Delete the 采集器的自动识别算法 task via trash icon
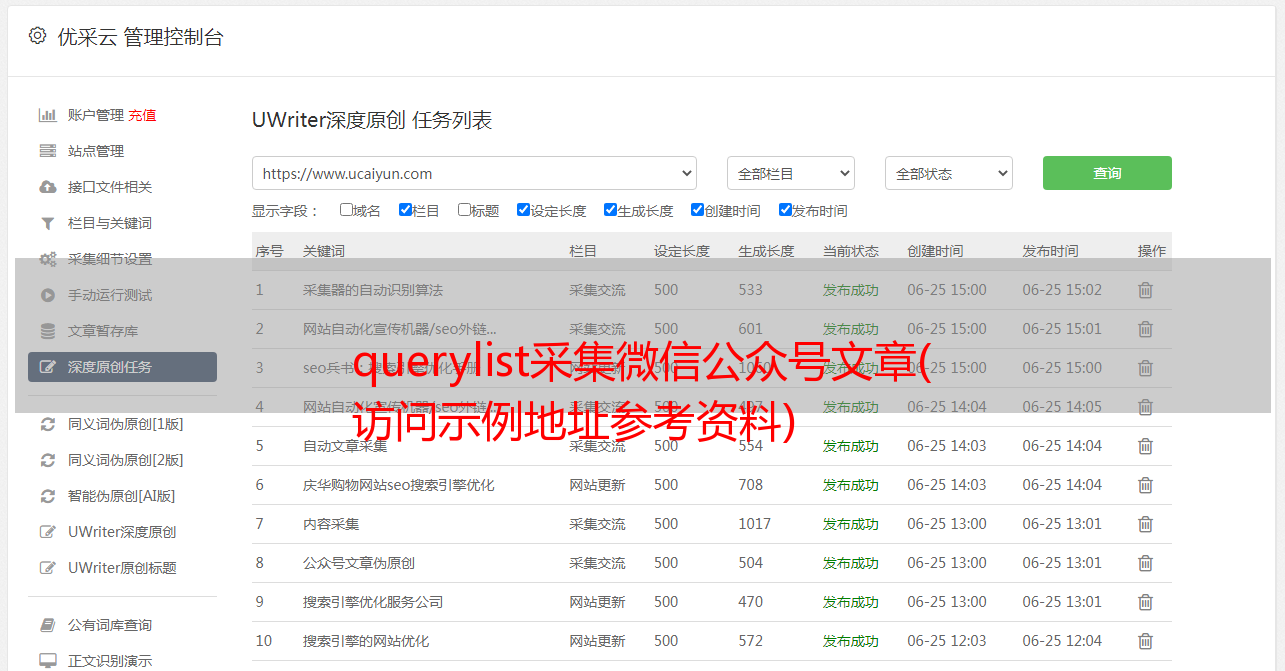This screenshot has height=671, width=1285. tap(1145, 290)
